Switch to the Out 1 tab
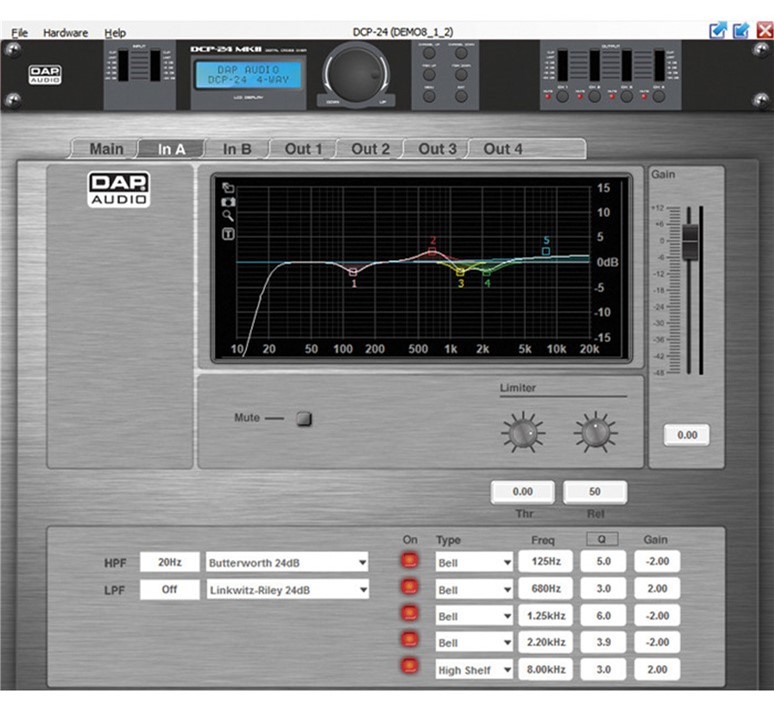774x710 pixels. pyautogui.click(x=304, y=149)
